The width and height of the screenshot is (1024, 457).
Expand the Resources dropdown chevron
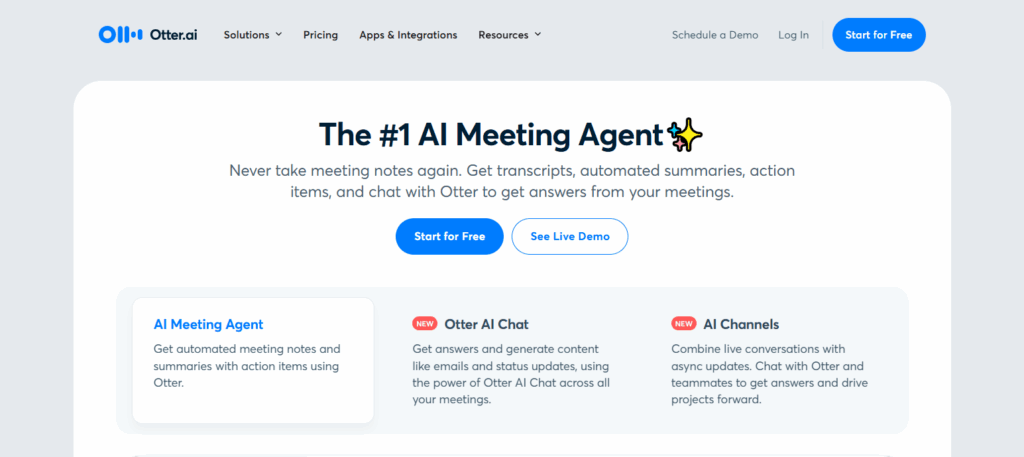[538, 34]
